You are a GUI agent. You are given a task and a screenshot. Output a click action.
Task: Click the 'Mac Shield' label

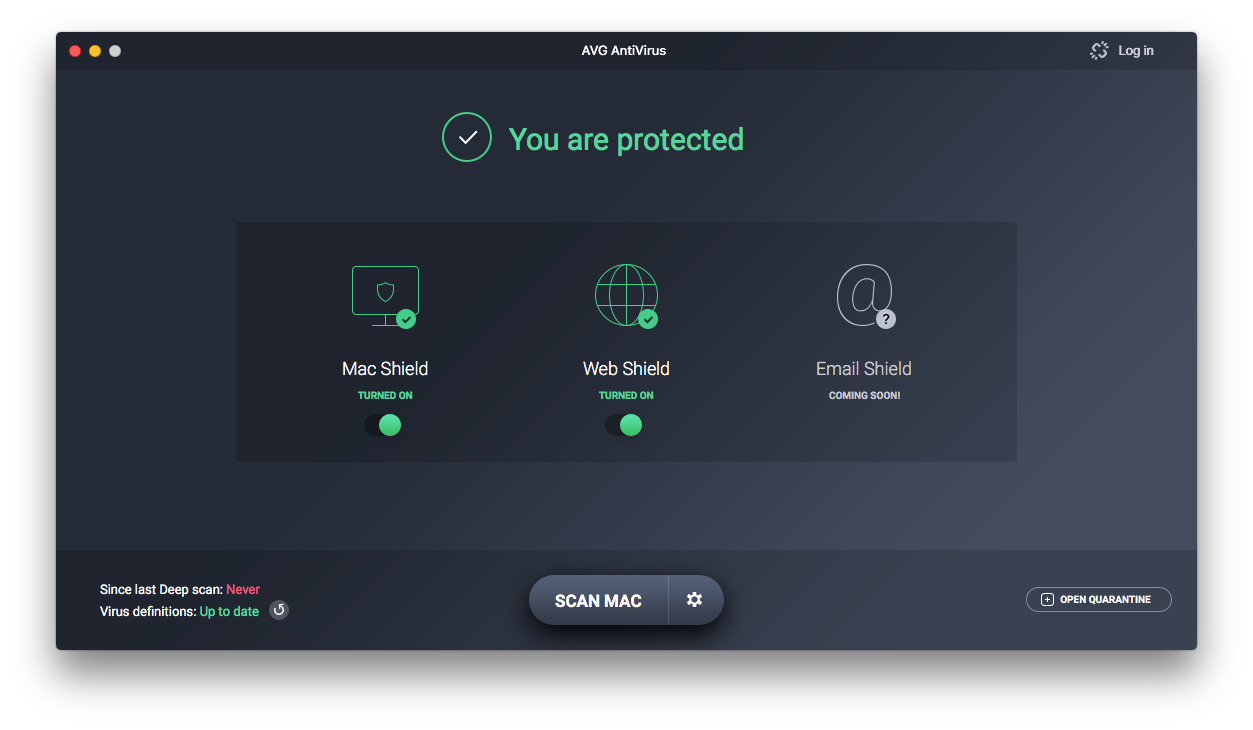(x=385, y=369)
